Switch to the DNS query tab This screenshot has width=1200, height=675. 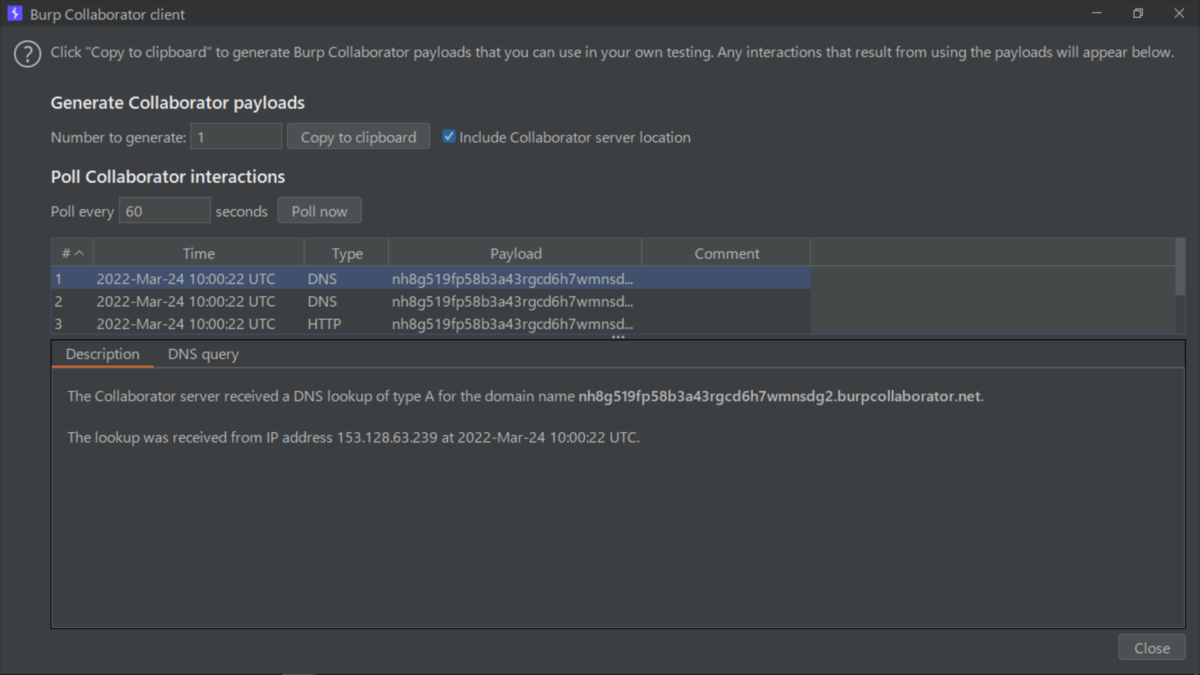pos(203,354)
